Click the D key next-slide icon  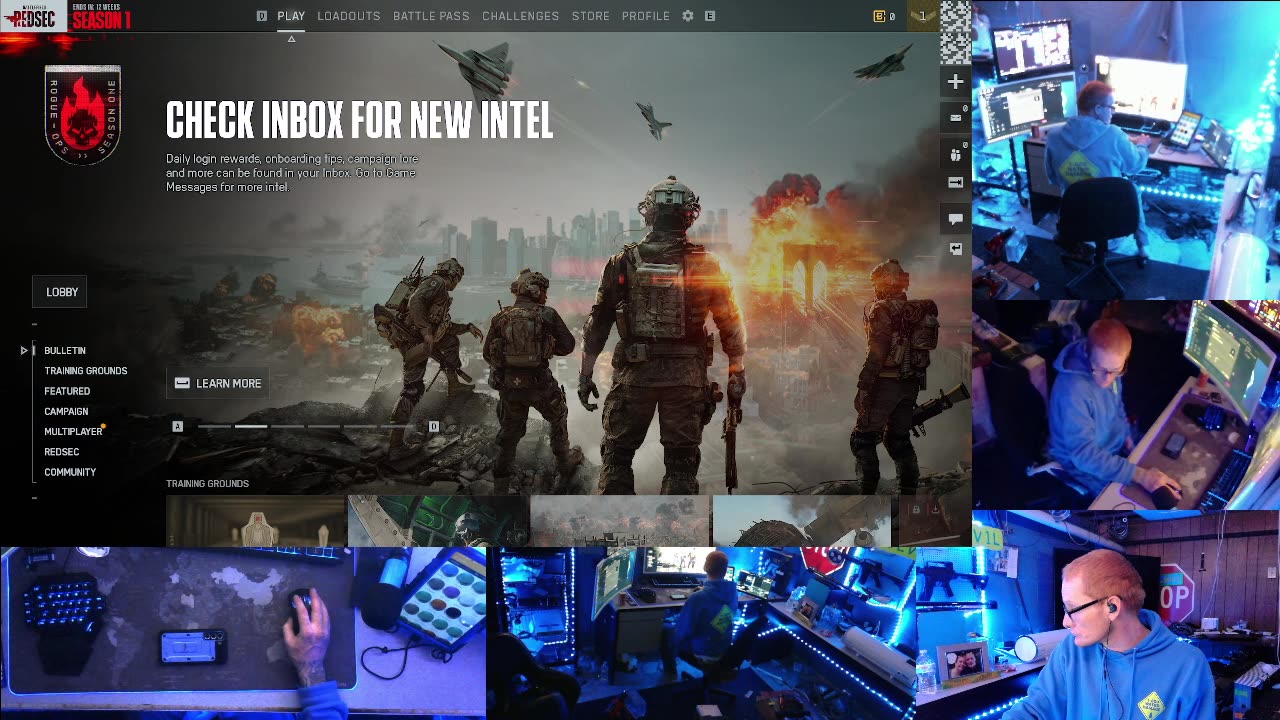click(x=434, y=427)
